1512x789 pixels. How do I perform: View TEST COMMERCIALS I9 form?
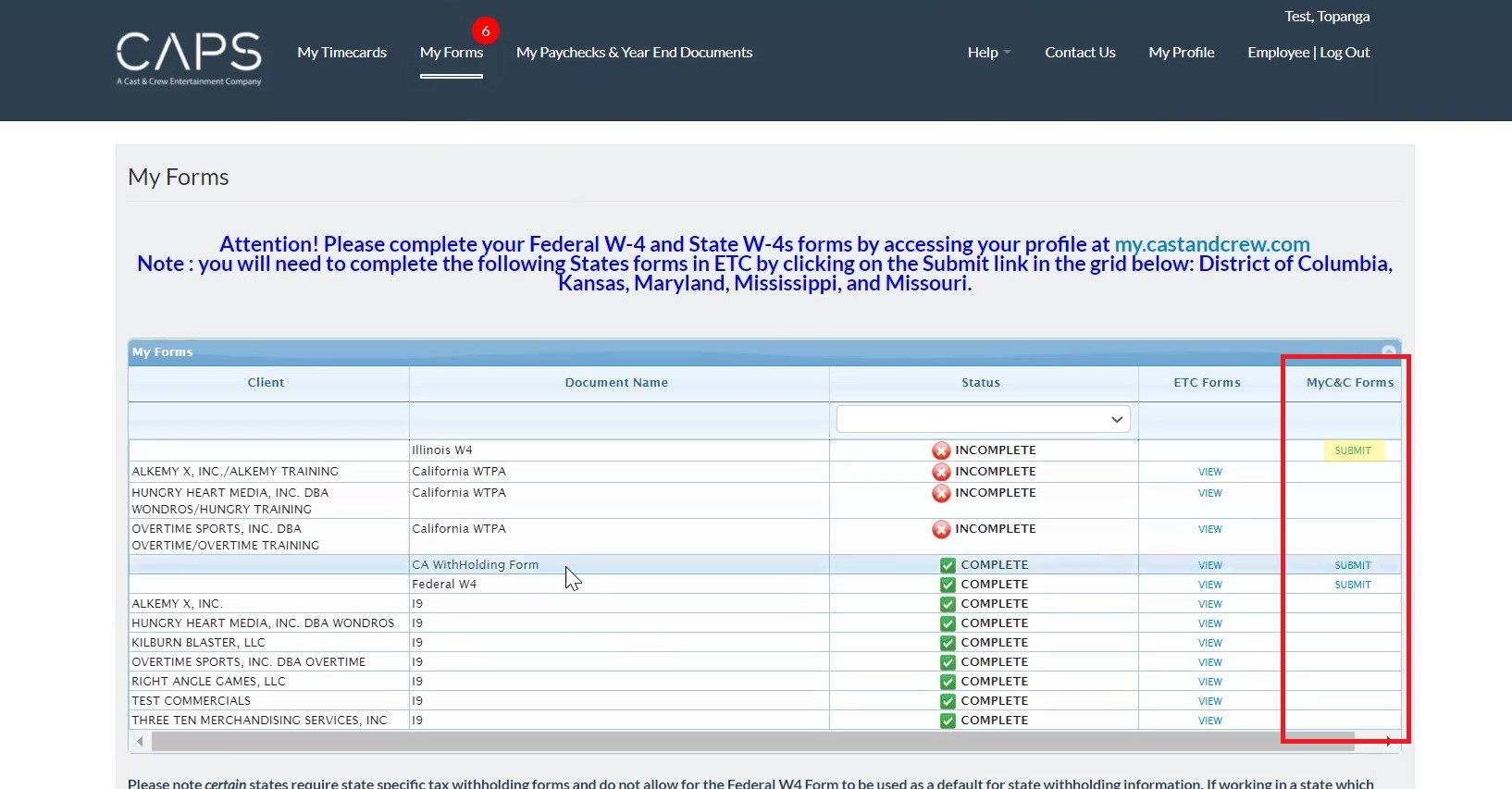(1210, 701)
